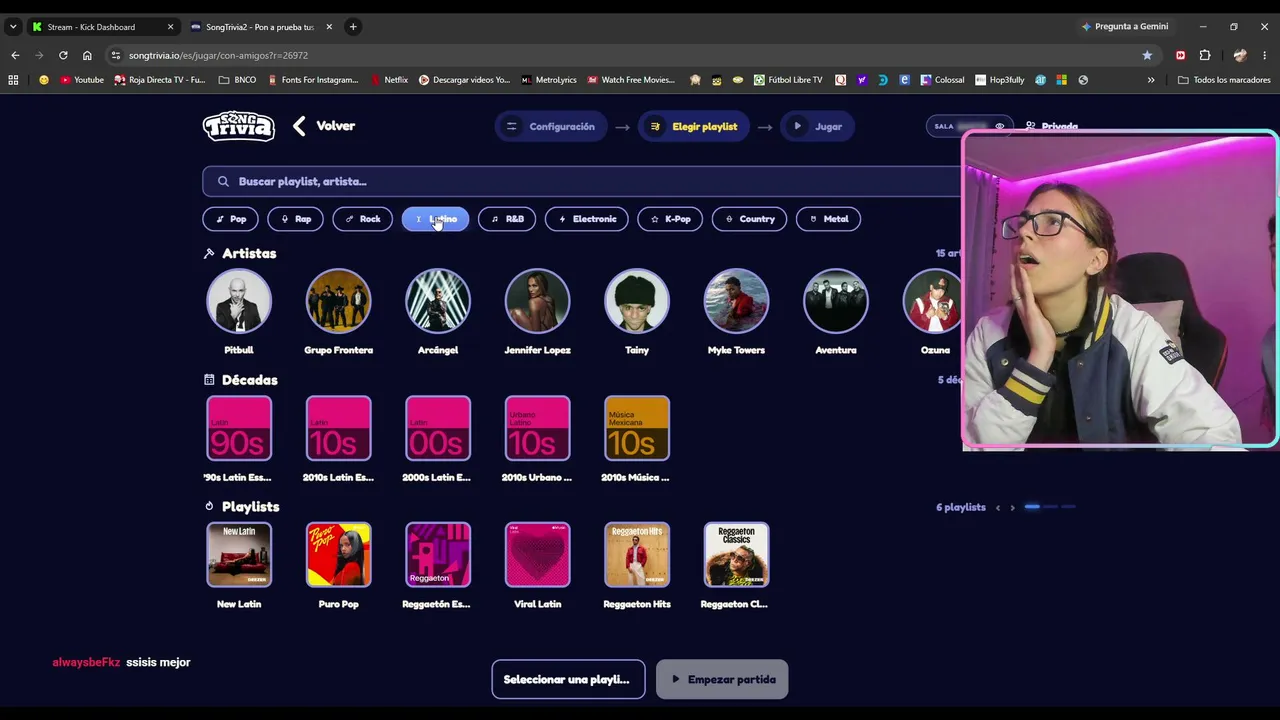Go to the browser home page
Viewport: 1280px width, 720px height.
click(87, 55)
